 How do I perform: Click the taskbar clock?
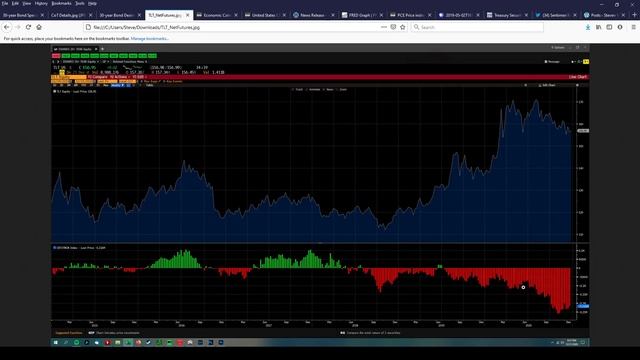(571, 342)
